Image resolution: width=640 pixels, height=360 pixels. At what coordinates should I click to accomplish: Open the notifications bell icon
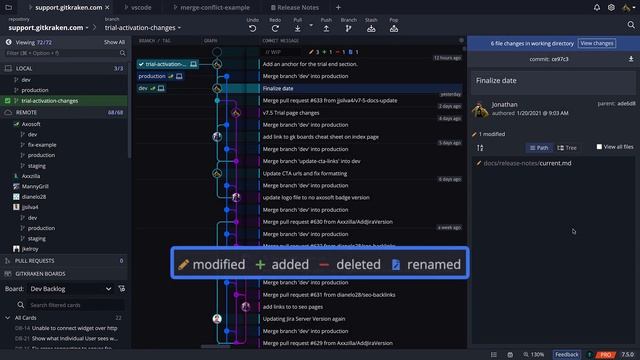coord(597,7)
